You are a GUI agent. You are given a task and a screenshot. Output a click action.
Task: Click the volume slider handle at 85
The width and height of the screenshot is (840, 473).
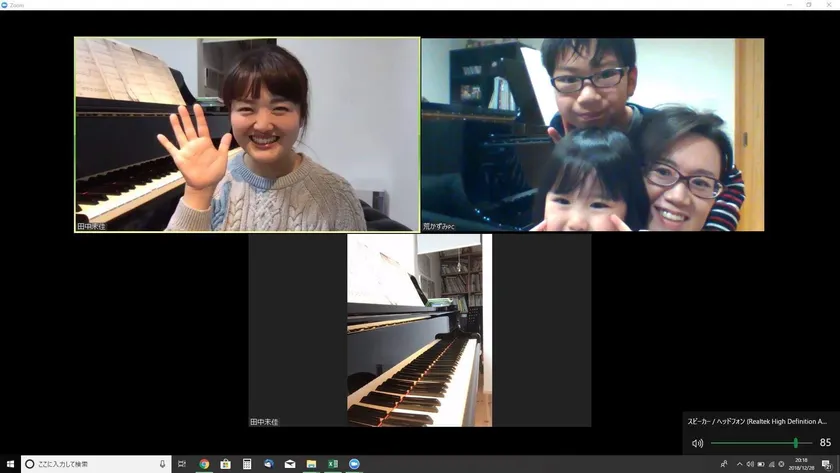click(796, 443)
